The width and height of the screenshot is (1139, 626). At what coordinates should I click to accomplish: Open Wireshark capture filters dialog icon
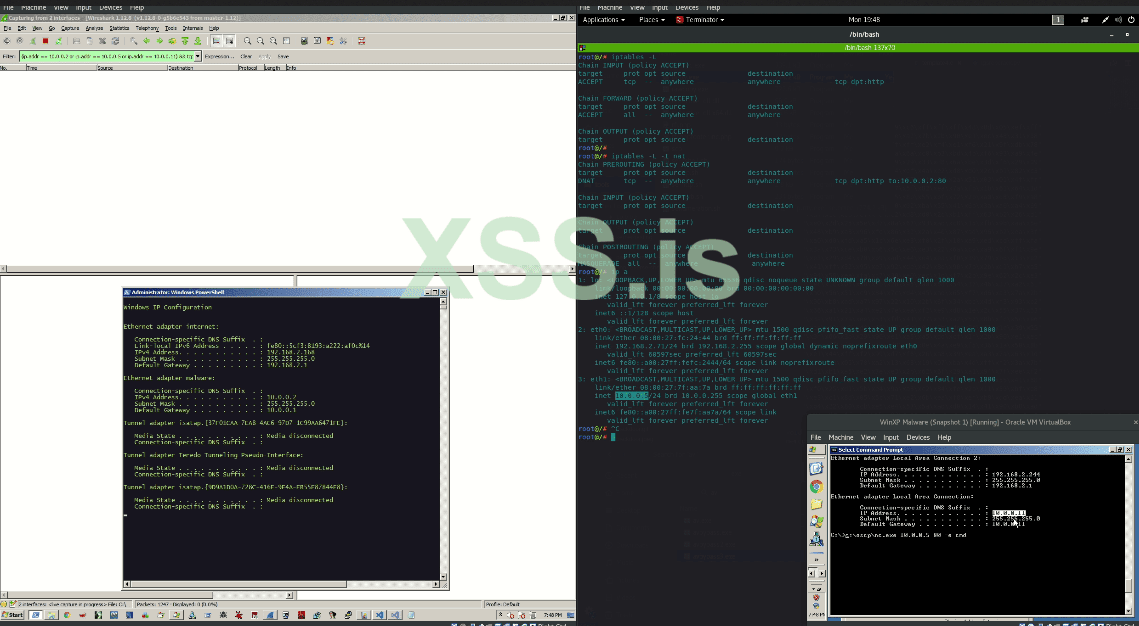304,41
